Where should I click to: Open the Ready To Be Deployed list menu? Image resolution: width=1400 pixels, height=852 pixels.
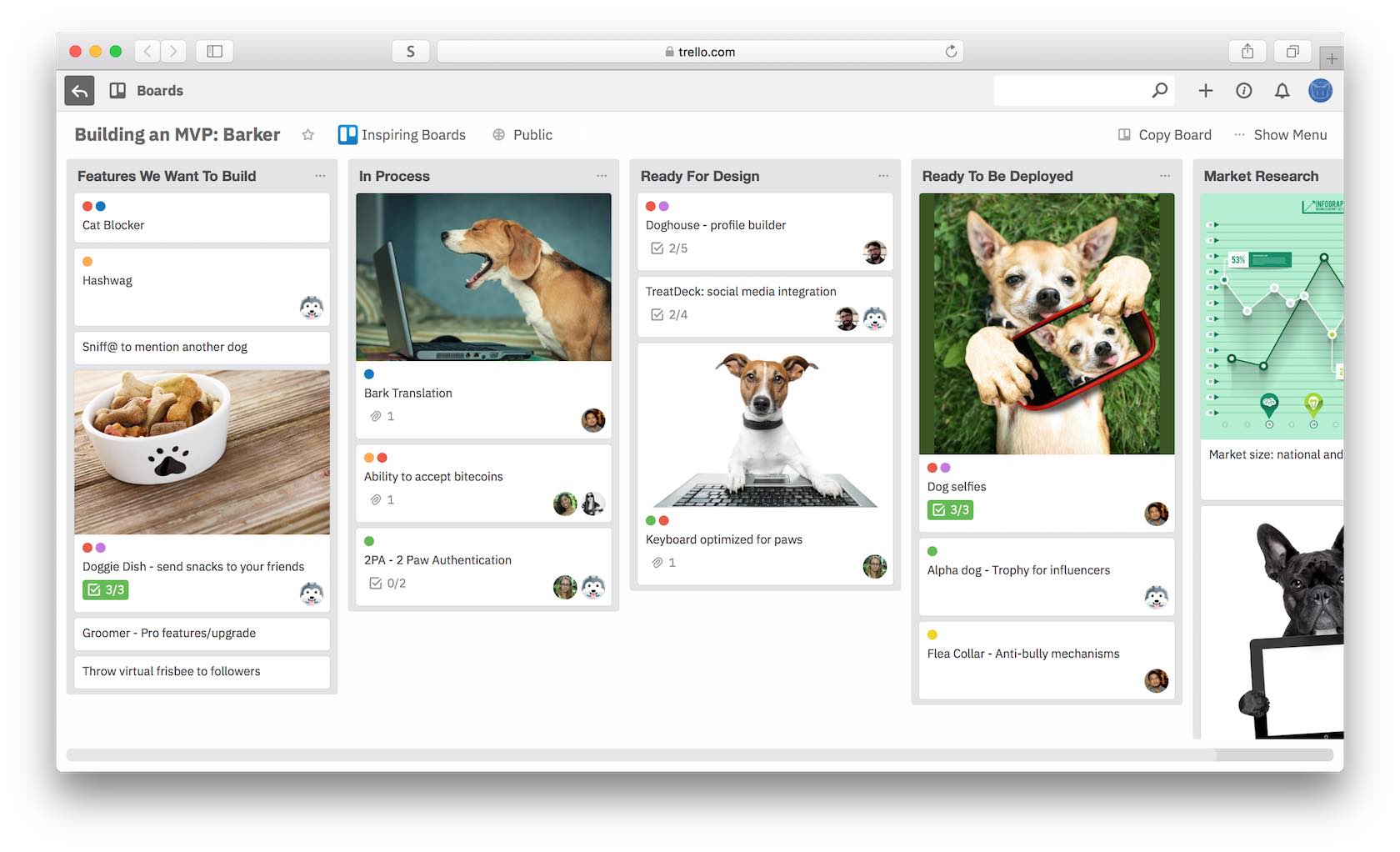click(x=1165, y=176)
